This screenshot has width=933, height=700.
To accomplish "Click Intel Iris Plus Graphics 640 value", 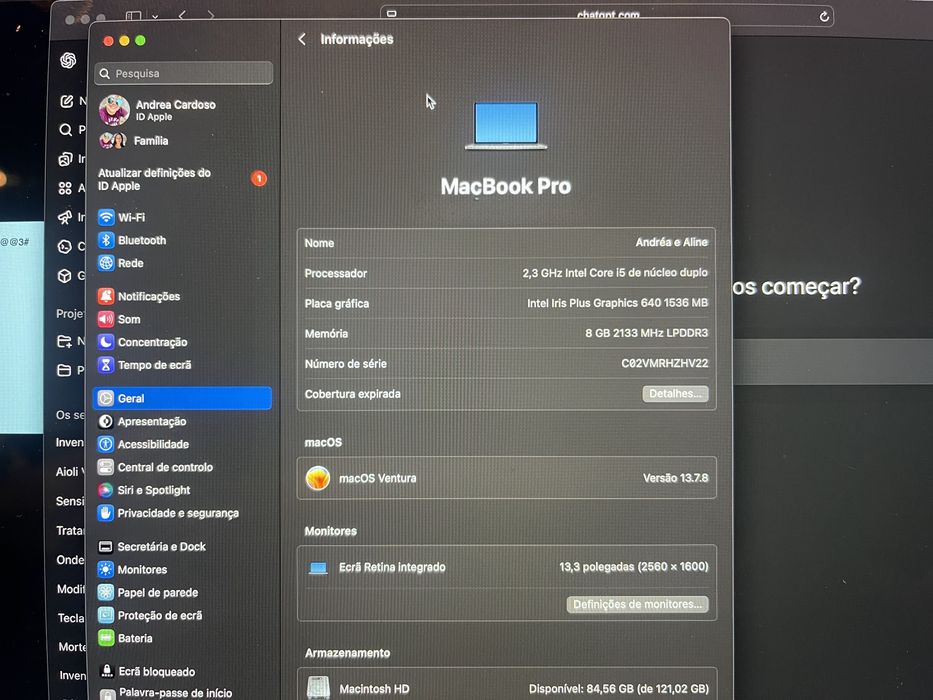I will (618, 303).
